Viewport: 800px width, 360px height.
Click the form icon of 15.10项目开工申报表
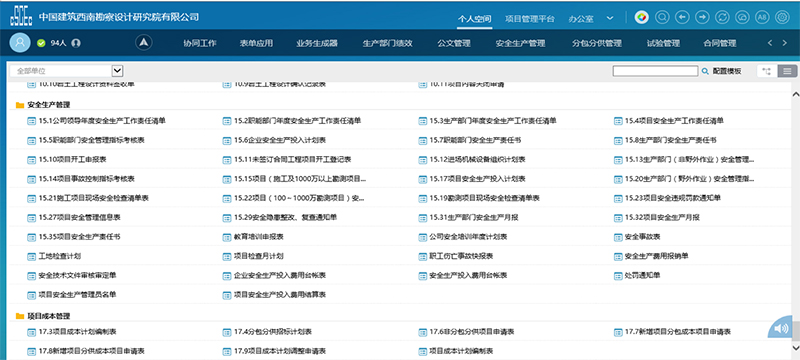point(31,160)
